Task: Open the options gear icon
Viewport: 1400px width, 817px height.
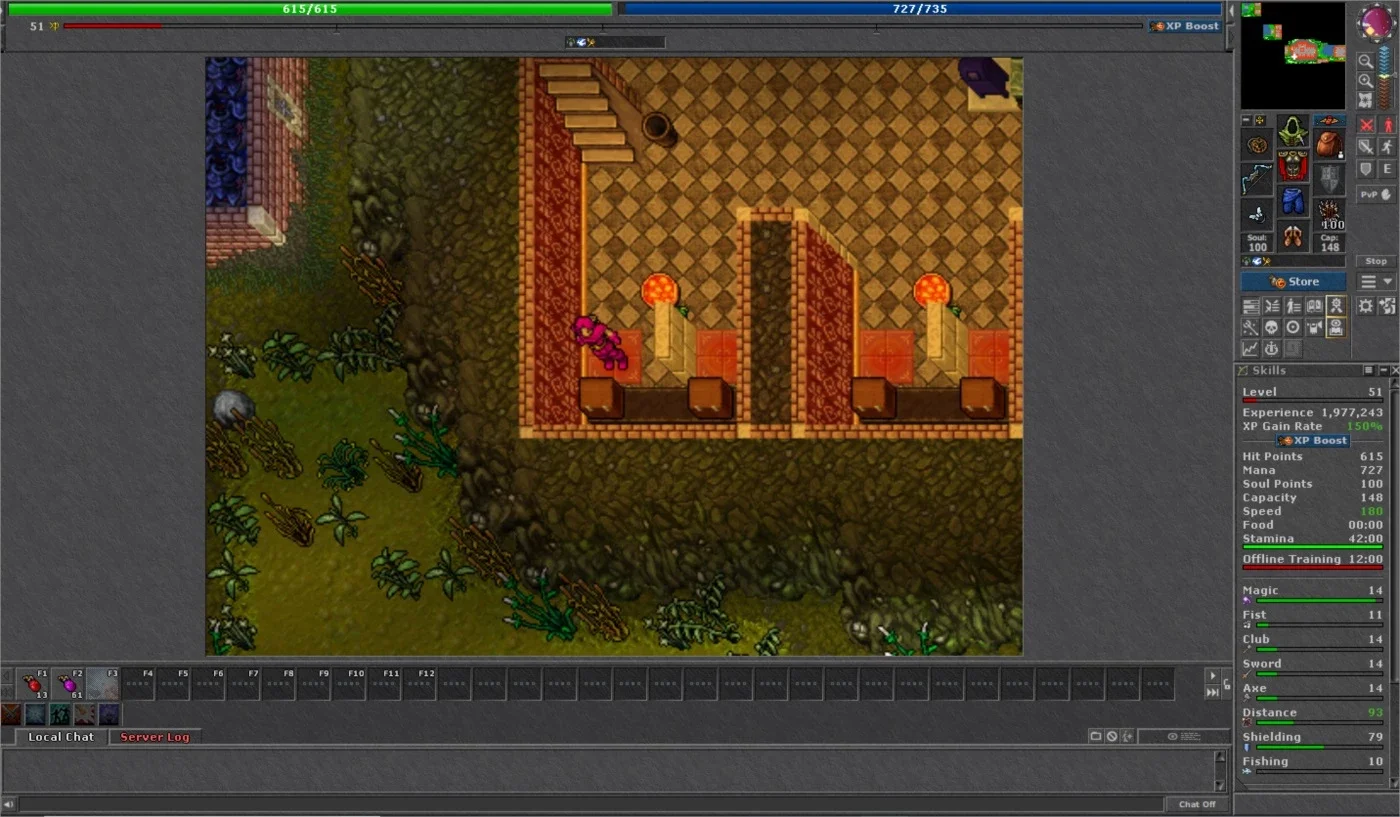Action: click(1366, 306)
